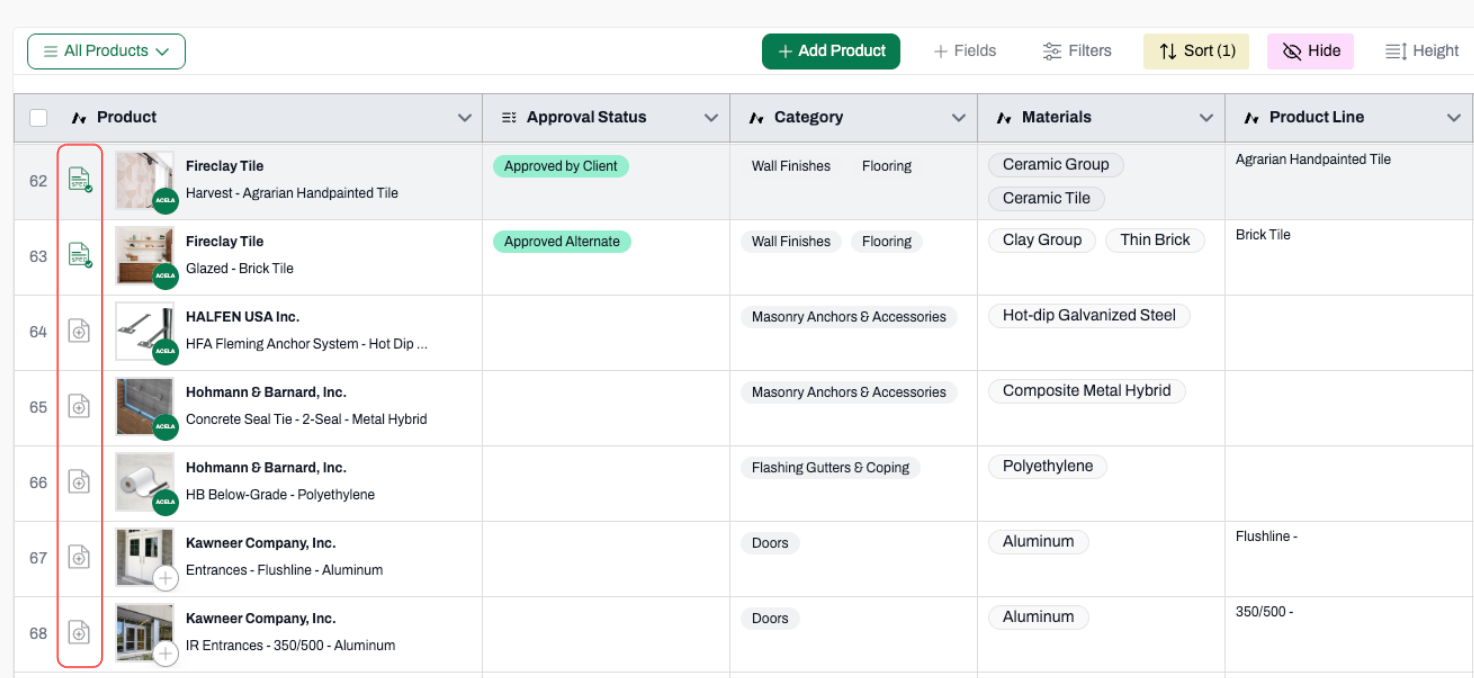Click the plus badge on the IR Entrances thumbnail
The height and width of the screenshot is (678, 1474).
[166, 653]
